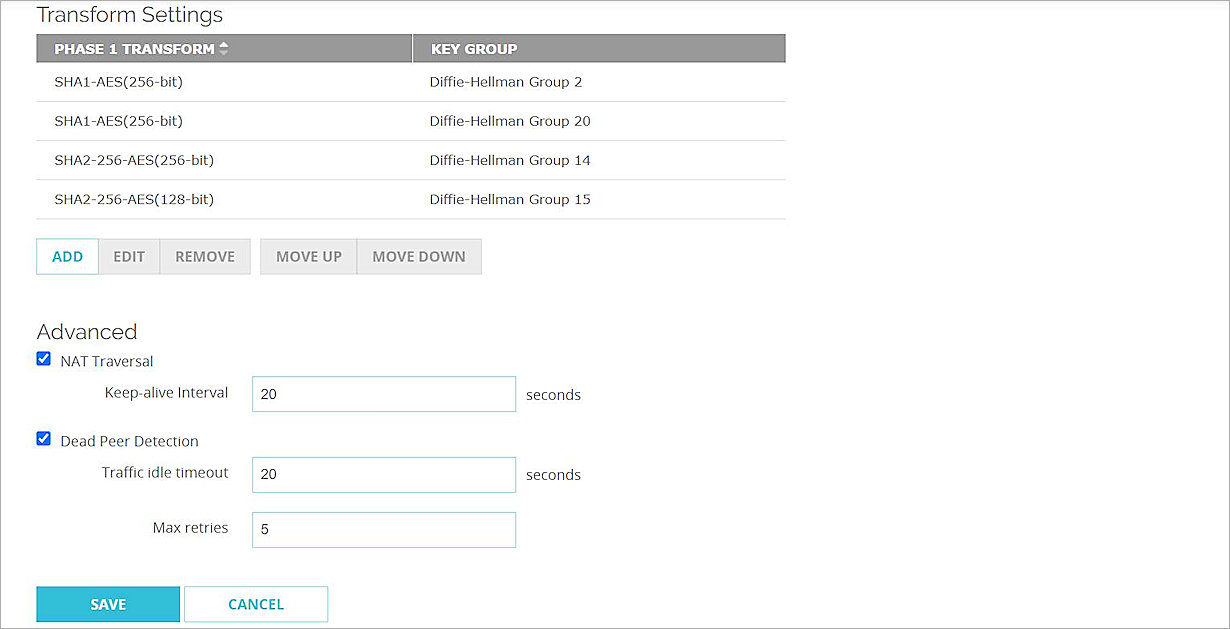
Task: Save the Transform Settings
Action: 107,604
